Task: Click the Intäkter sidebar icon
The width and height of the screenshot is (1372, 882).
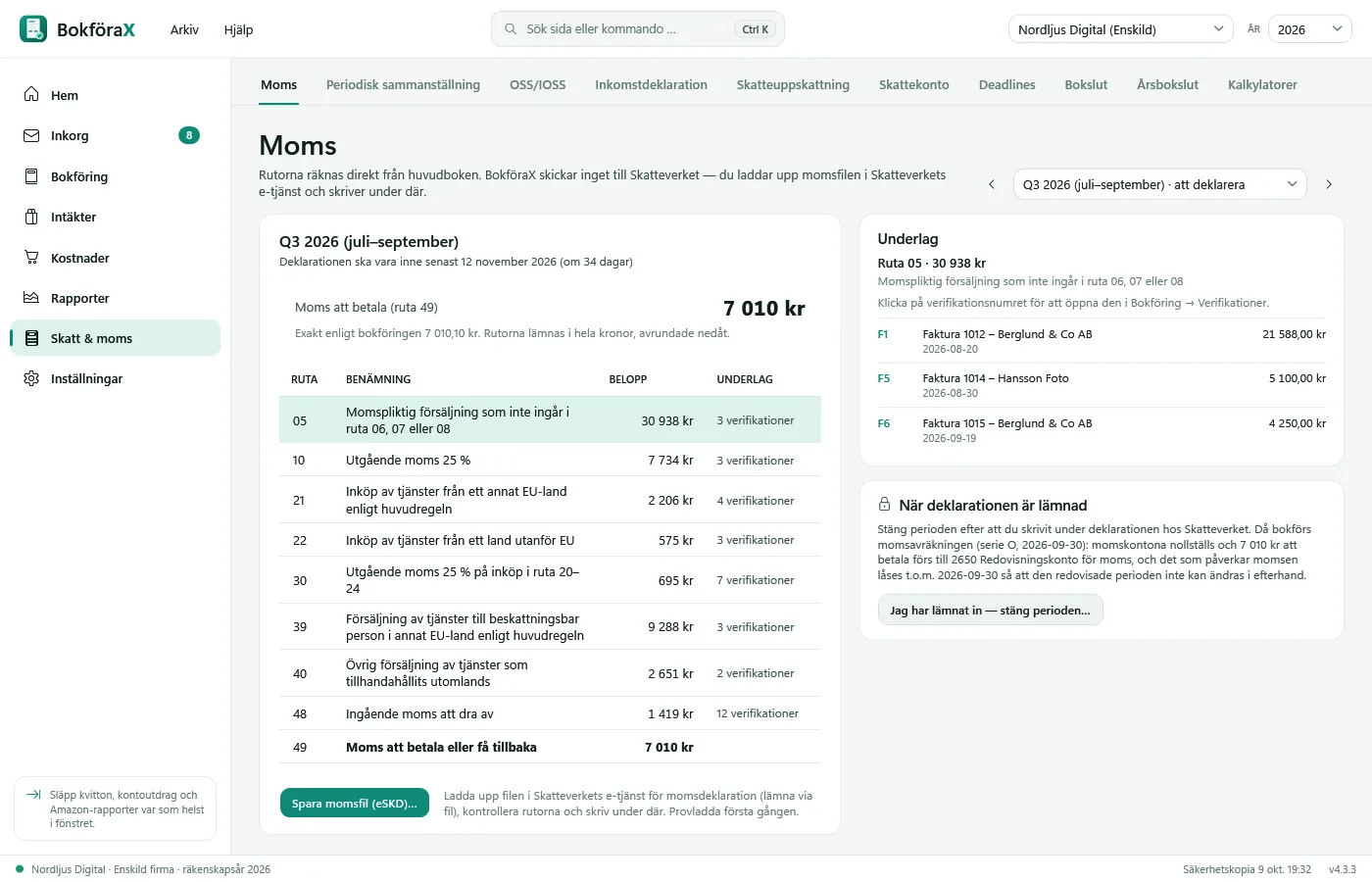Action: pos(31,217)
